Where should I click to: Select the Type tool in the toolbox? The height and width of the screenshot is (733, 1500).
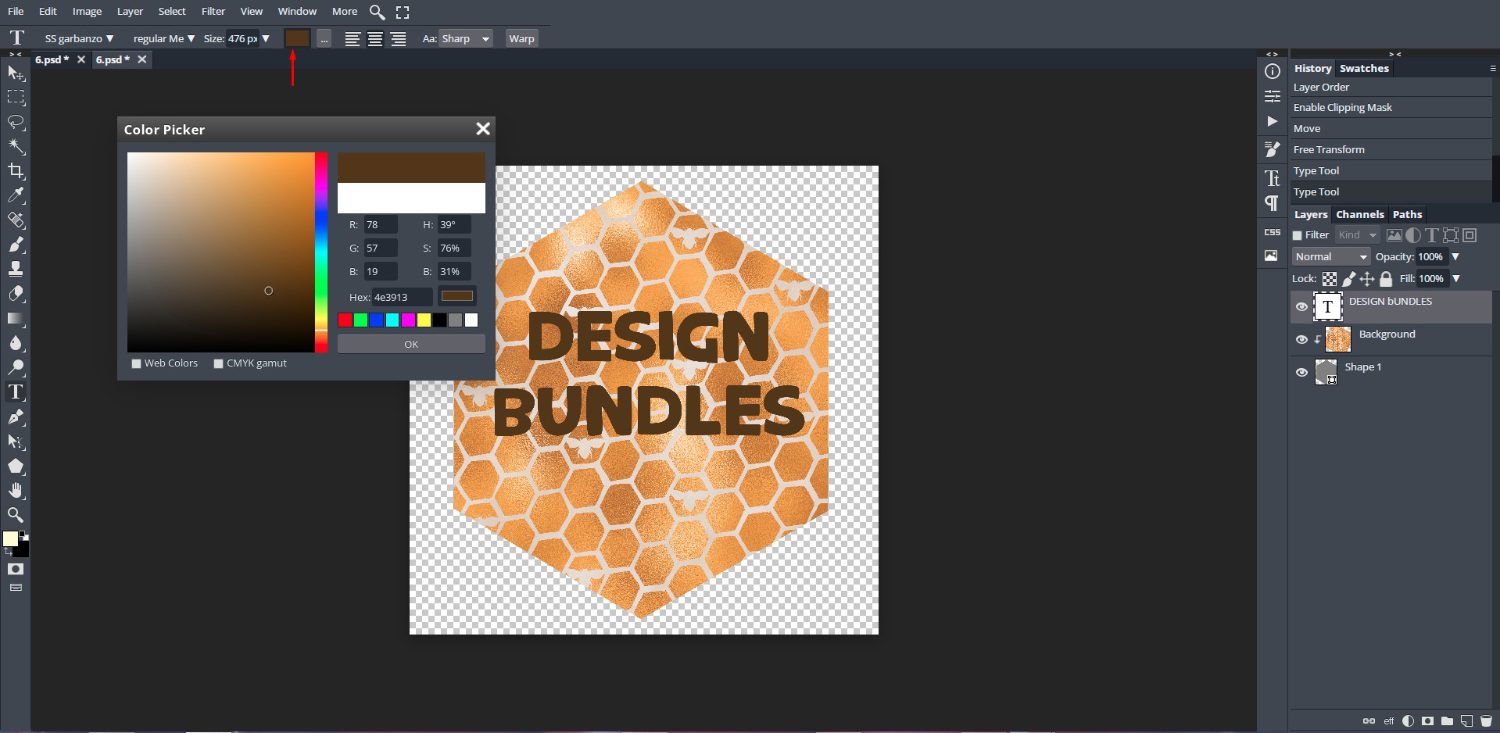click(16, 392)
